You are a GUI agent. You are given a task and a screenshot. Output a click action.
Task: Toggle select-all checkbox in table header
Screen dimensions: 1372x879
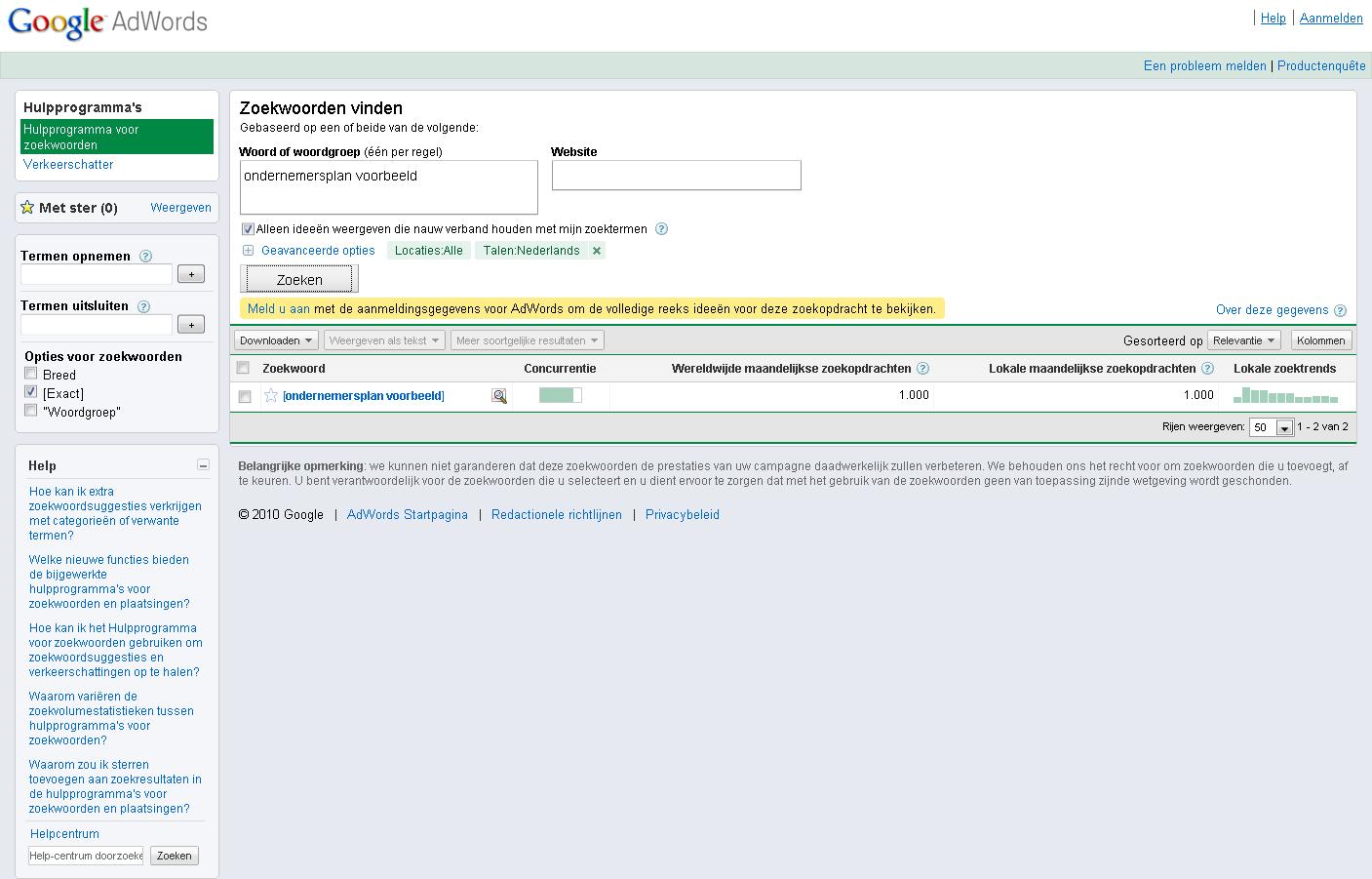(244, 368)
